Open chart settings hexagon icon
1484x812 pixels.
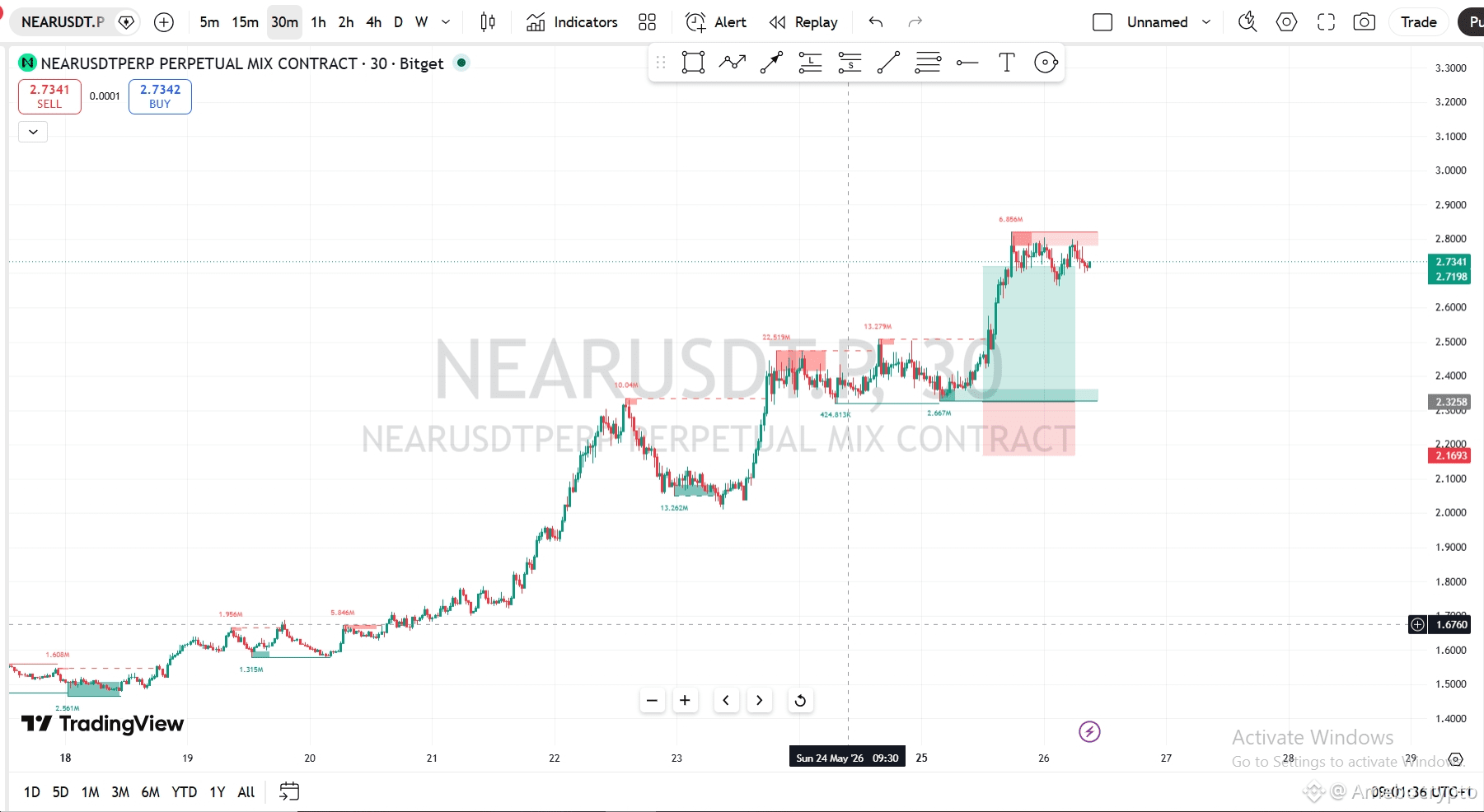pyautogui.click(x=1286, y=22)
